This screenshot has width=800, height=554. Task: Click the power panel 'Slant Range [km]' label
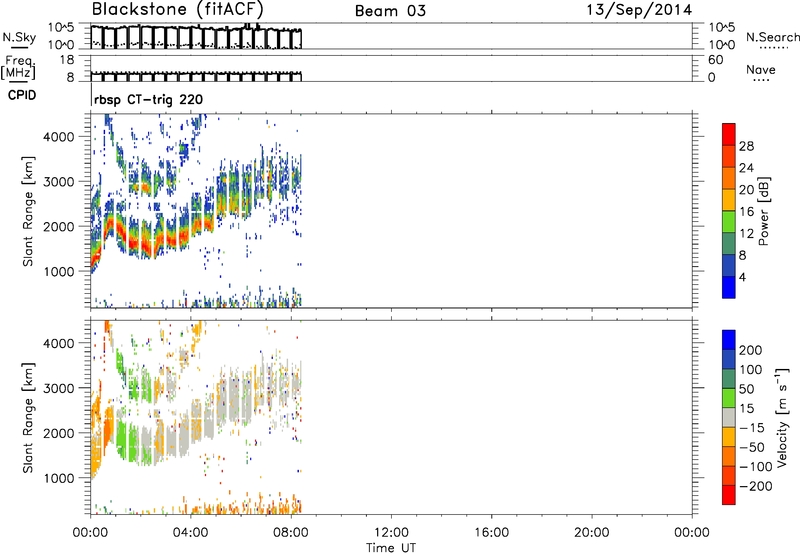point(28,211)
